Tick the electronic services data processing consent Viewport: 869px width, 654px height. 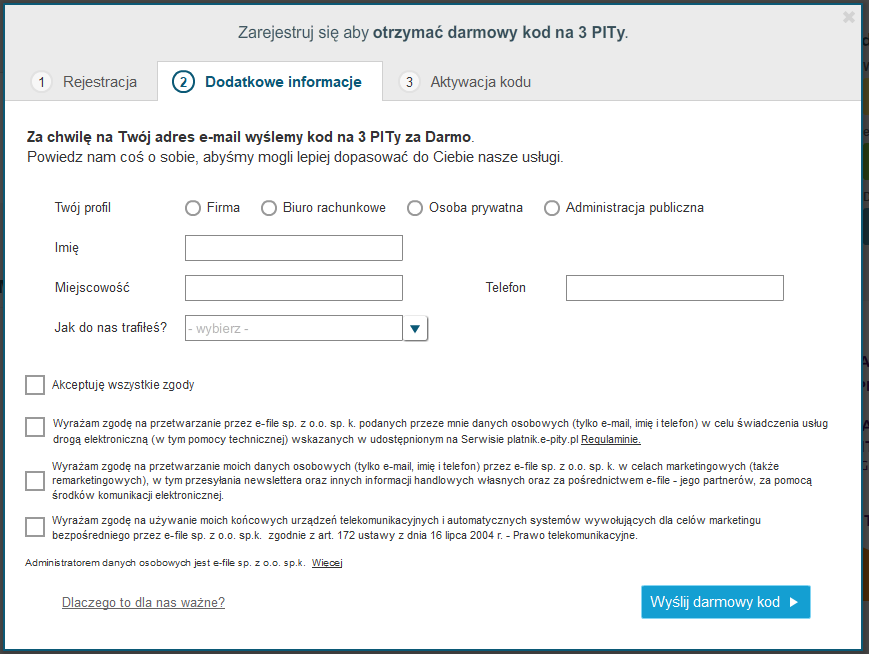coord(35,427)
